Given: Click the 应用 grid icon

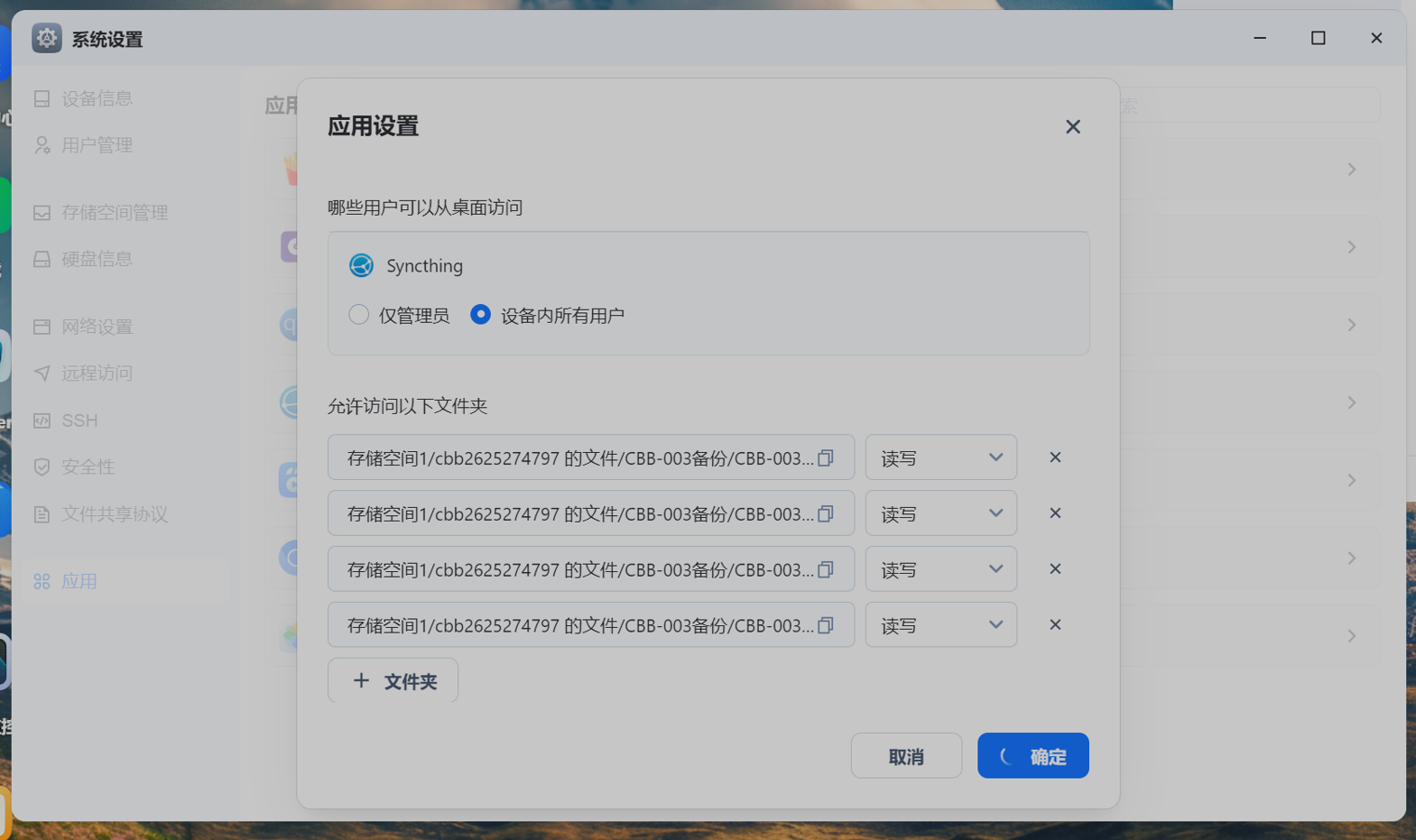Looking at the screenshot, I should tap(42, 582).
